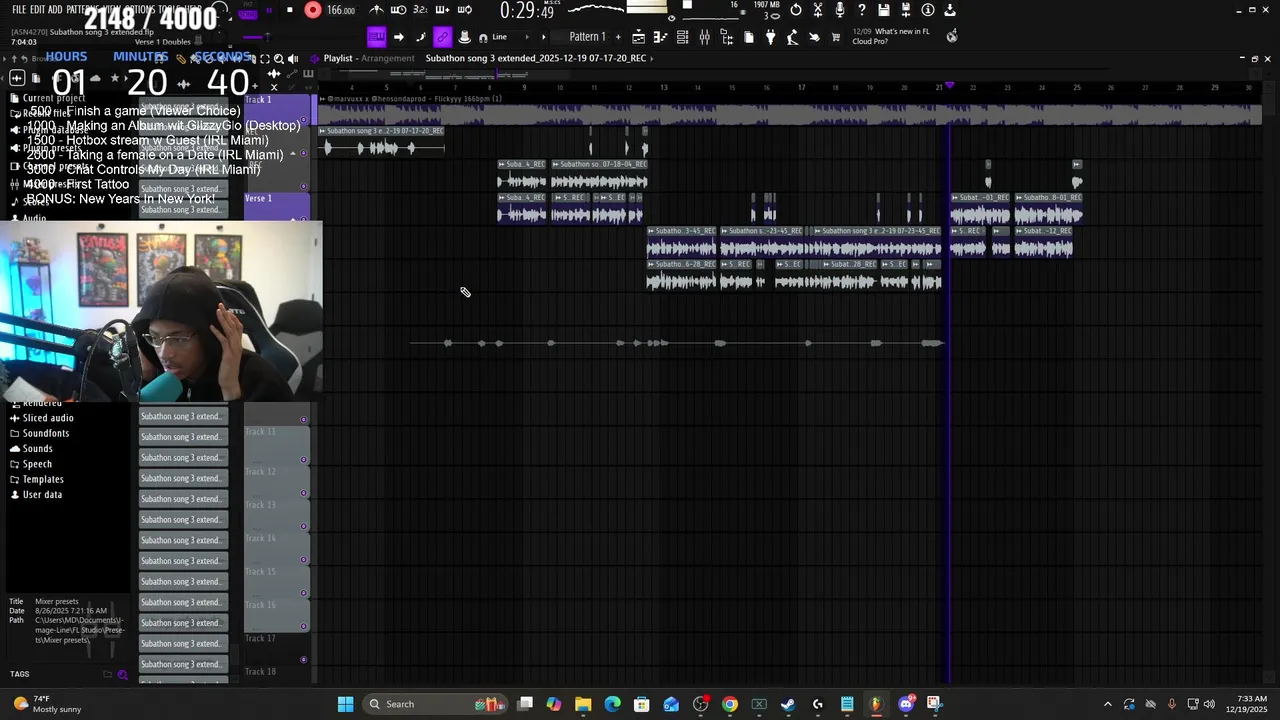Click the export render download icon

(950, 10)
